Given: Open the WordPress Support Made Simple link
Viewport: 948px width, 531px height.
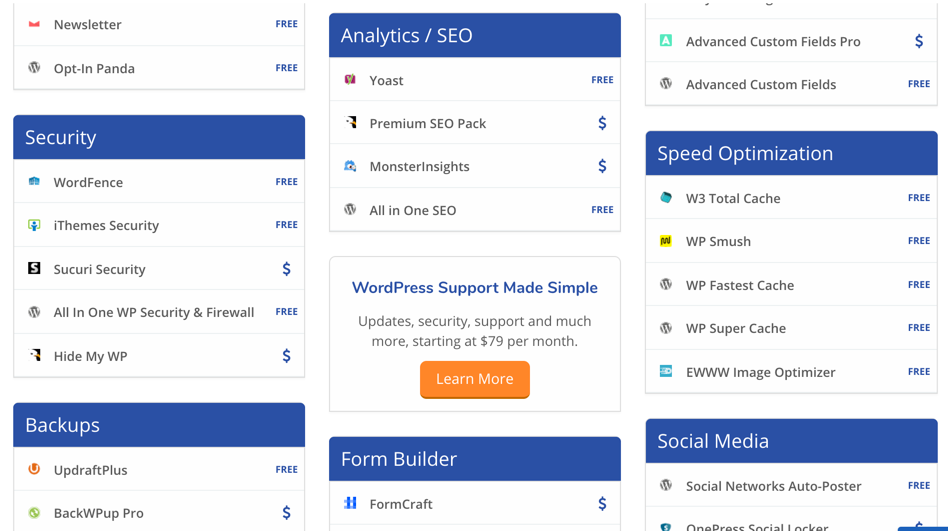Looking at the screenshot, I should click(475, 288).
